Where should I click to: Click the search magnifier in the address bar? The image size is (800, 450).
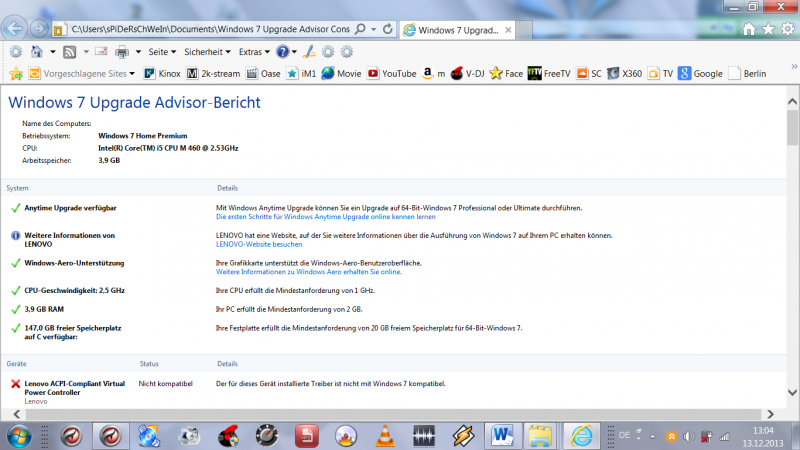click(360, 29)
